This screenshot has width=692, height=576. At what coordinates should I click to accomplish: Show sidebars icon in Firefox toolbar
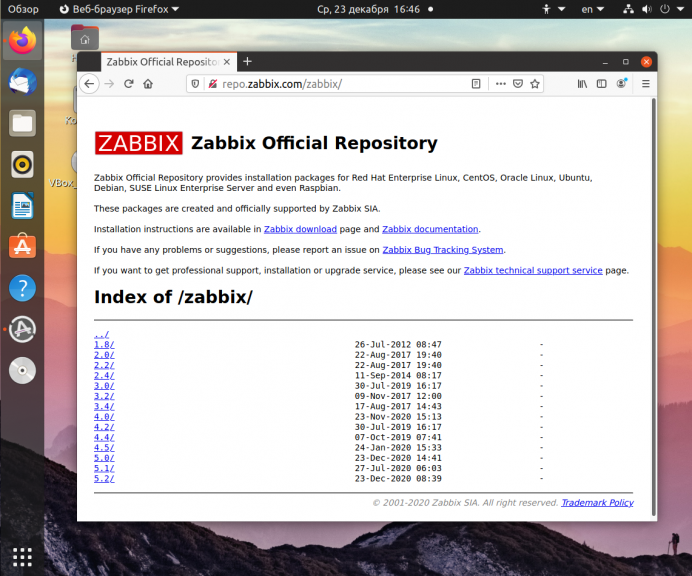tap(602, 84)
